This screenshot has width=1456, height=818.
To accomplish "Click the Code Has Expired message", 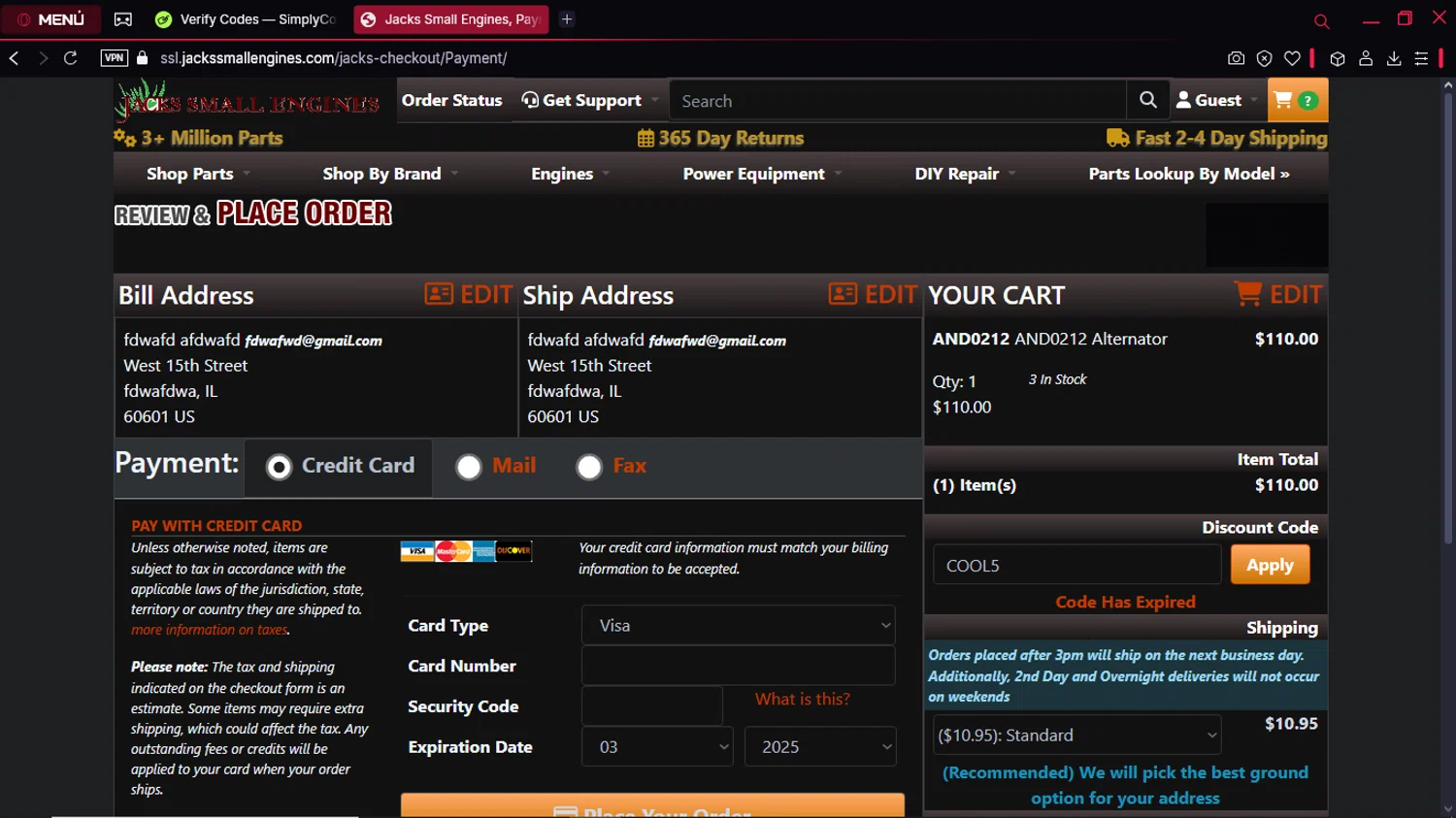I will [x=1125, y=602].
